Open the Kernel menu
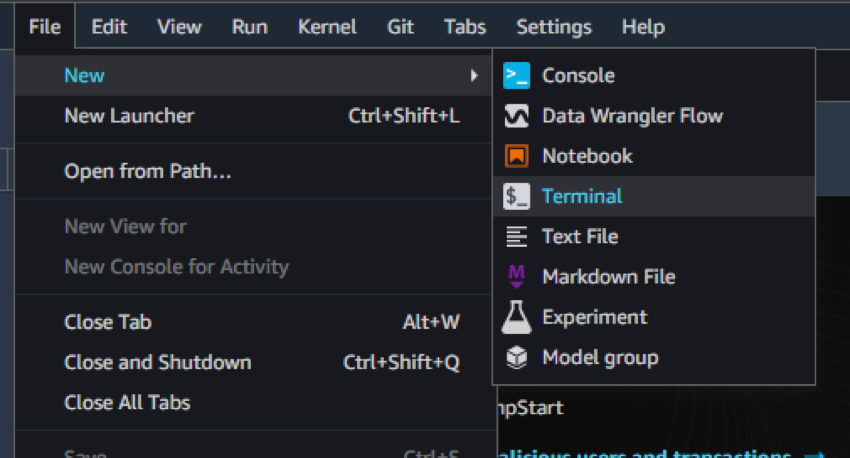Viewport: 850px width, 458px height. 327,27
